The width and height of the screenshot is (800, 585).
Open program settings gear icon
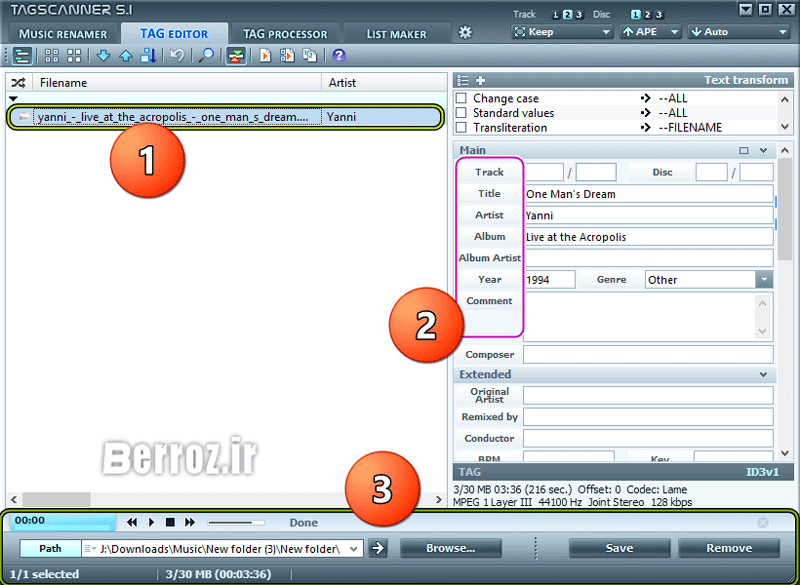[x=465, y=32]
